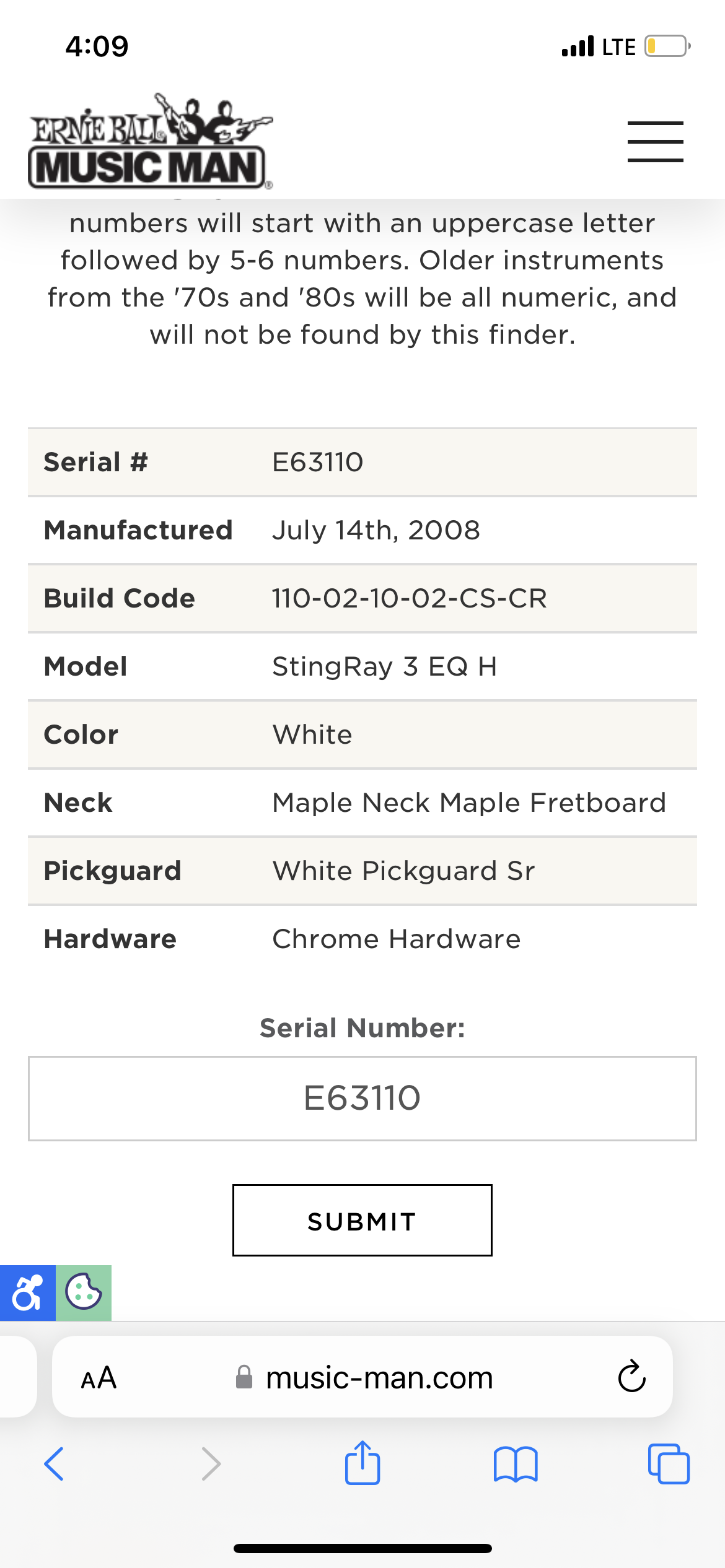Tap the Ernie Ball Music Man logo
This screenshot has width=725, height=1568.
tap(151, 141)
